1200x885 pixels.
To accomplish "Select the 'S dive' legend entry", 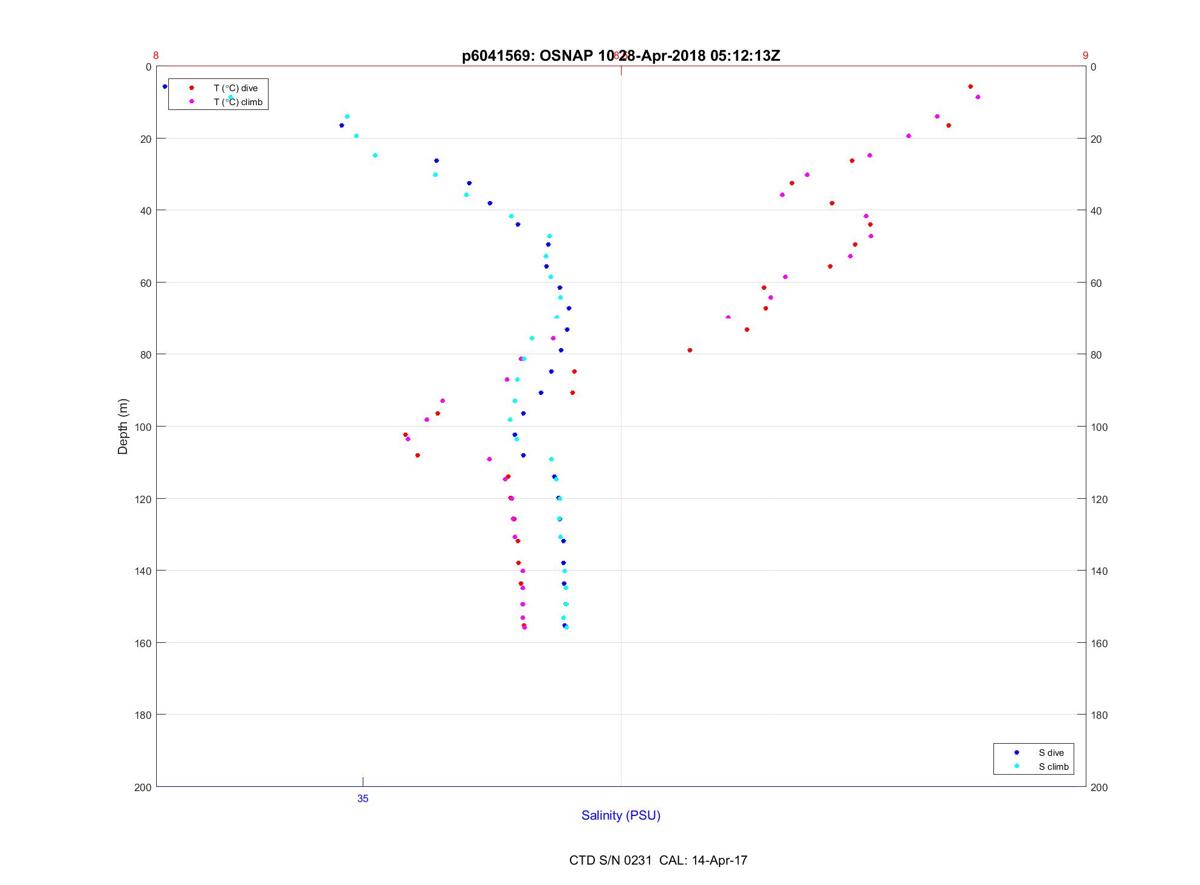I will (1050, 752).
